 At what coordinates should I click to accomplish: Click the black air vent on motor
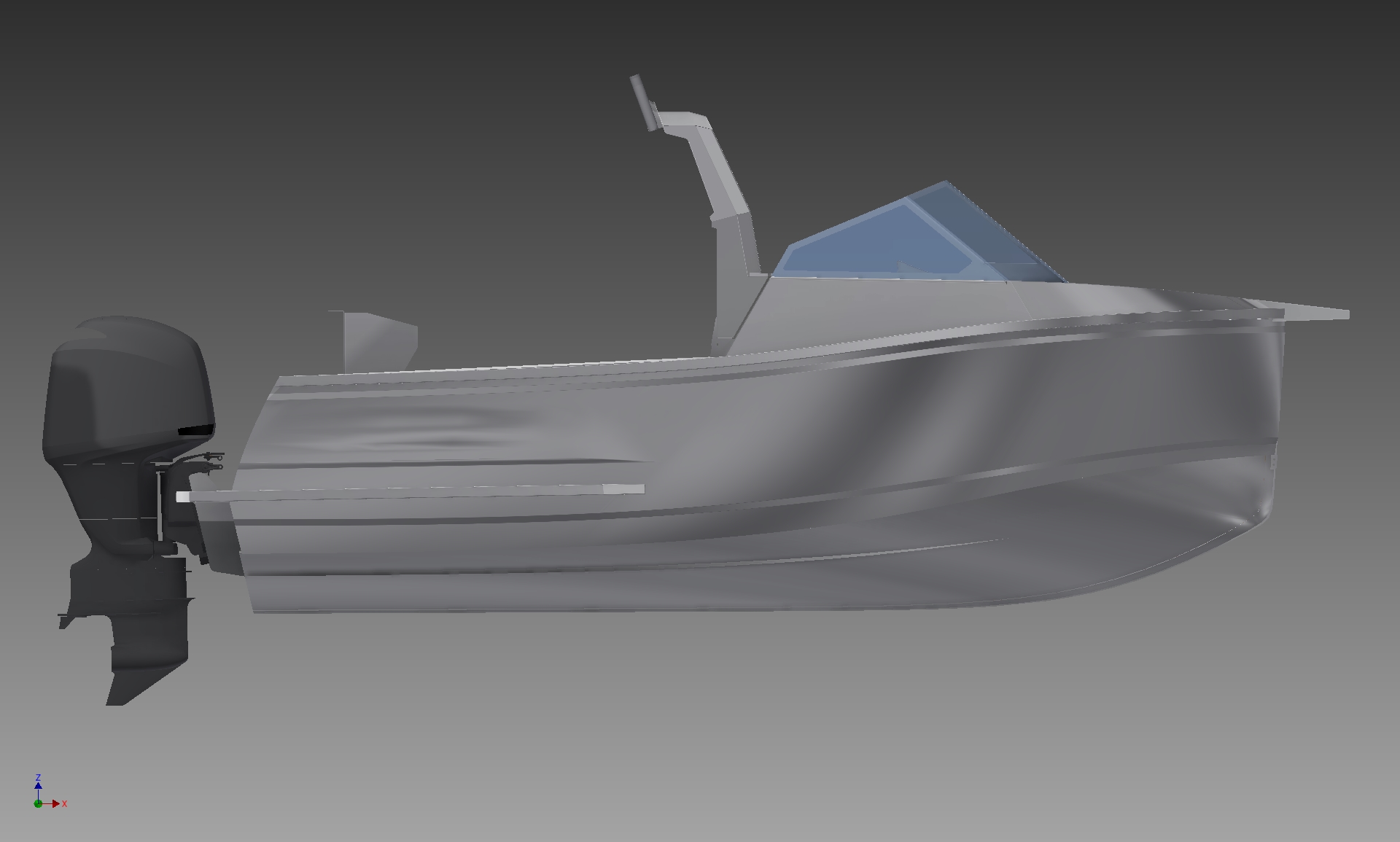(x=195, y=430)
